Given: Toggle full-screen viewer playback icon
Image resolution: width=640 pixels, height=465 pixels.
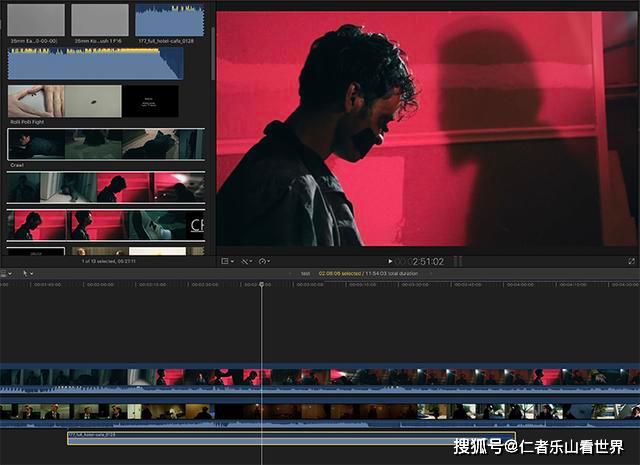Looking at the screenshot, I should (631, 261).
